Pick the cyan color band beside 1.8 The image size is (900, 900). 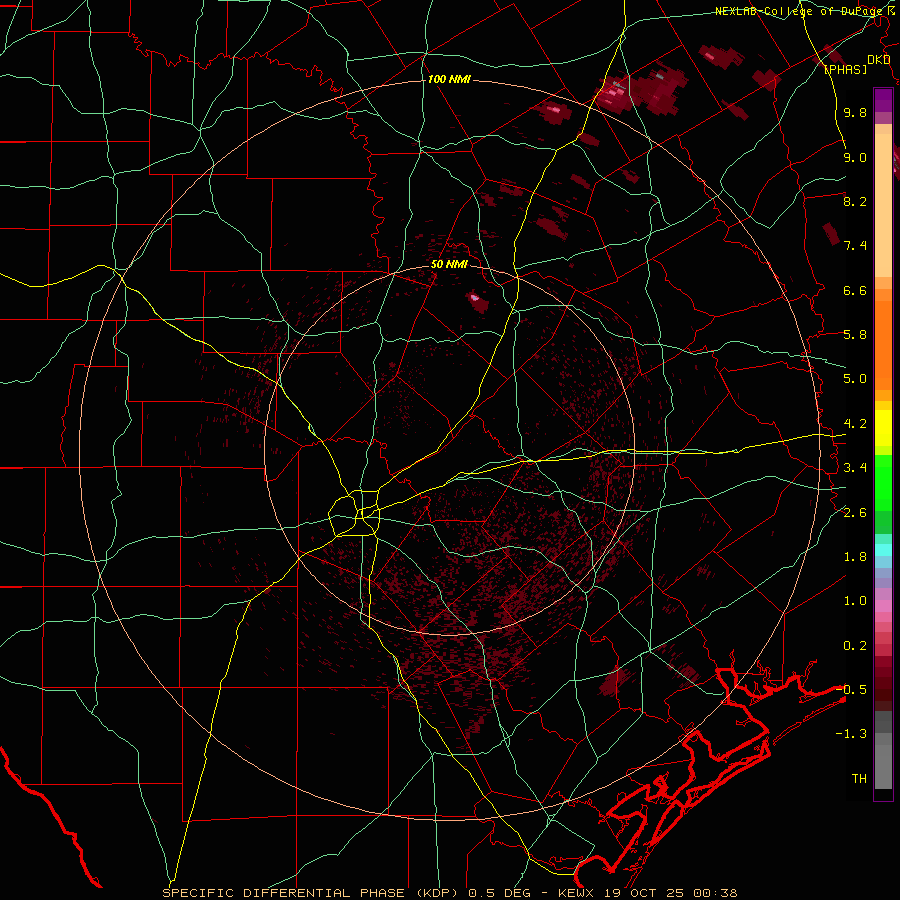[883, 550]
